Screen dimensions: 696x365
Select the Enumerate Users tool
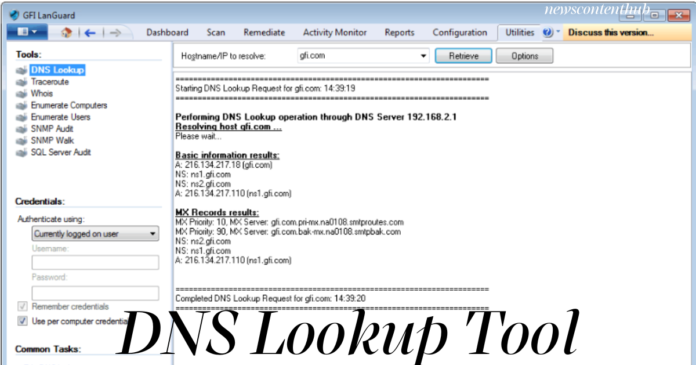pos(60,117)
